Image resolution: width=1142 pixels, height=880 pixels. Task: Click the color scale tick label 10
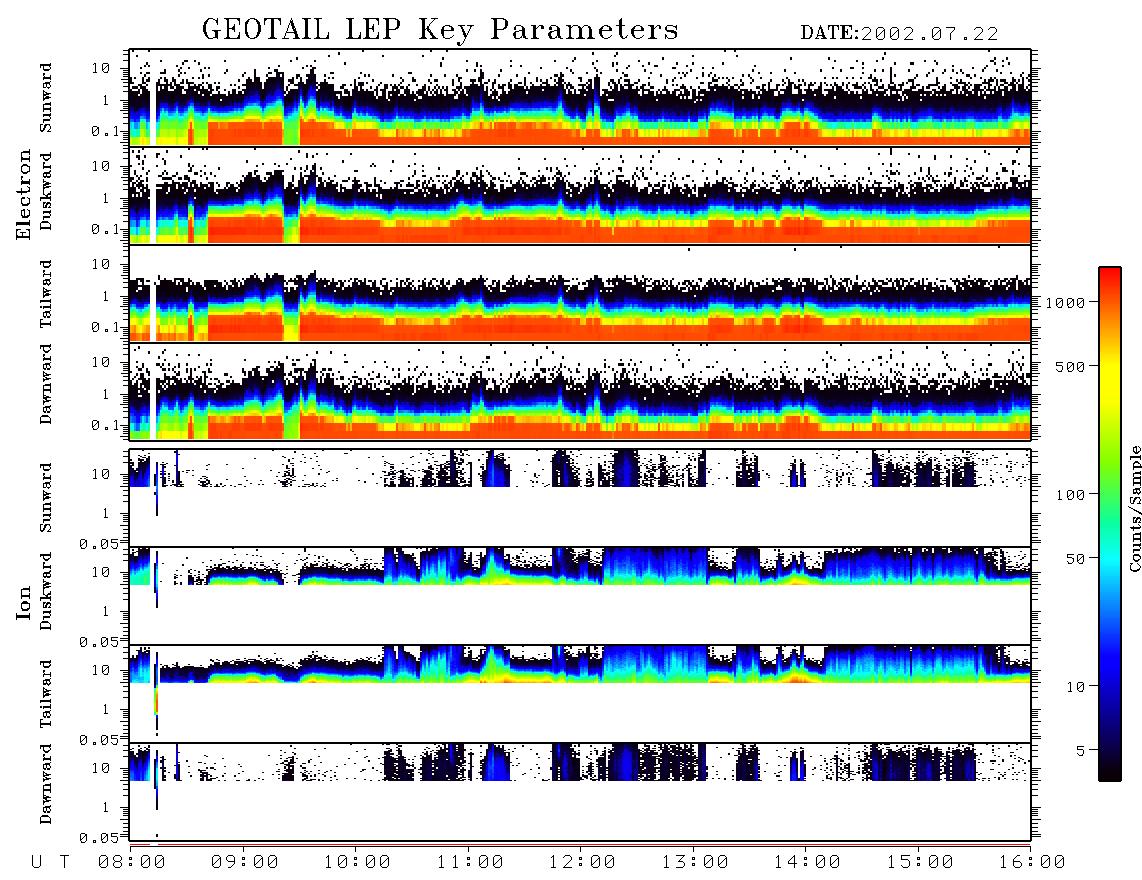click(1076, 686)
